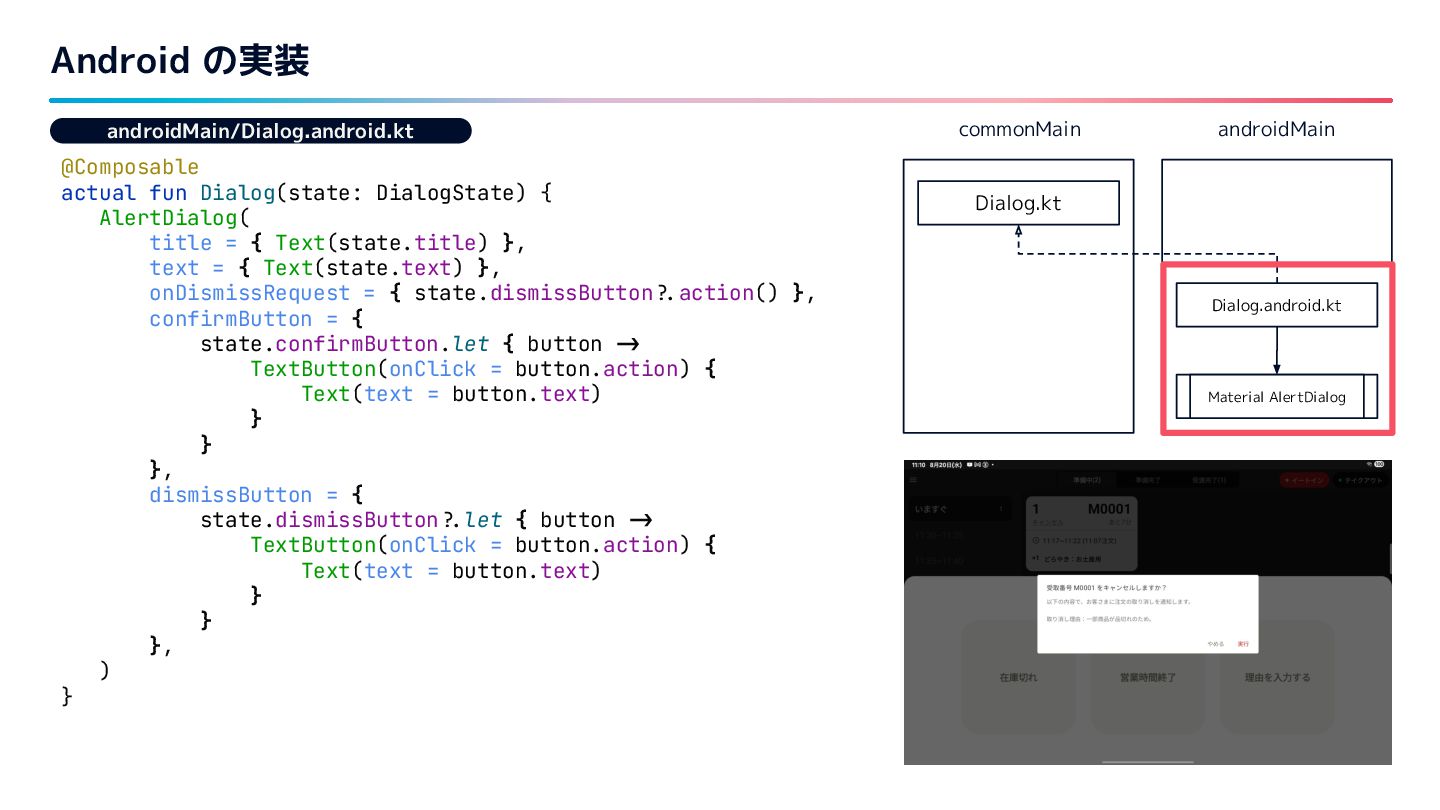Click the home indicator bar of tablet screenshot
The width and height of the screenshot is (1440, 810).
[x=1148, y=760]
